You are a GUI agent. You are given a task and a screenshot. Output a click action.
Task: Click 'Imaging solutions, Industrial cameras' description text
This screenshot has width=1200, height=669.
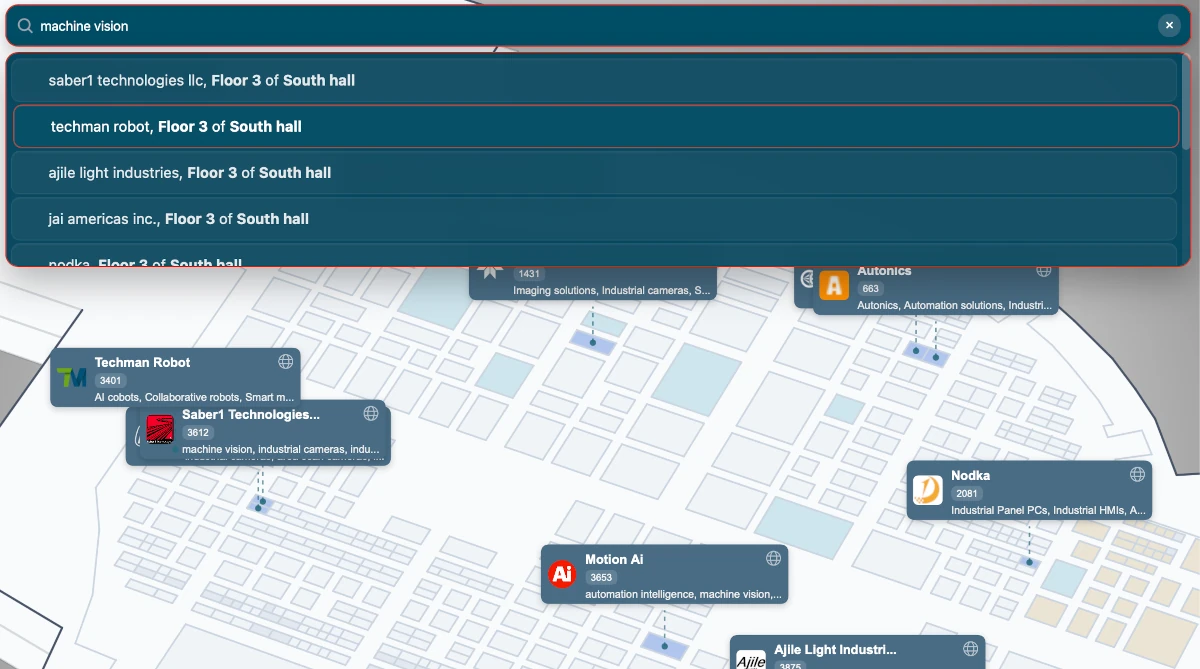point(613,290)
